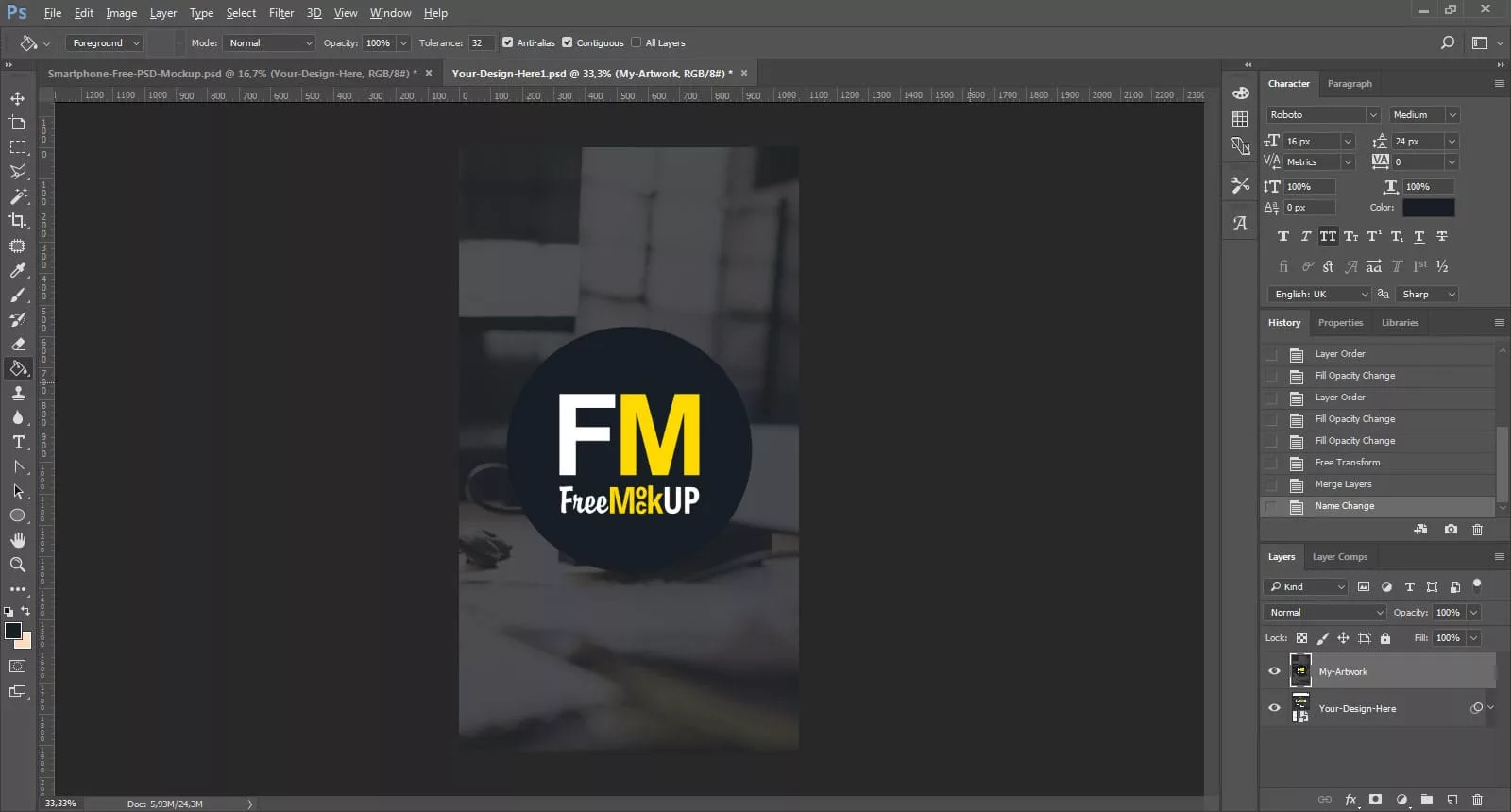This screenshot has height=812, width=1511.
Task: Select the Crop tool
Action: (x=18, y=221)
